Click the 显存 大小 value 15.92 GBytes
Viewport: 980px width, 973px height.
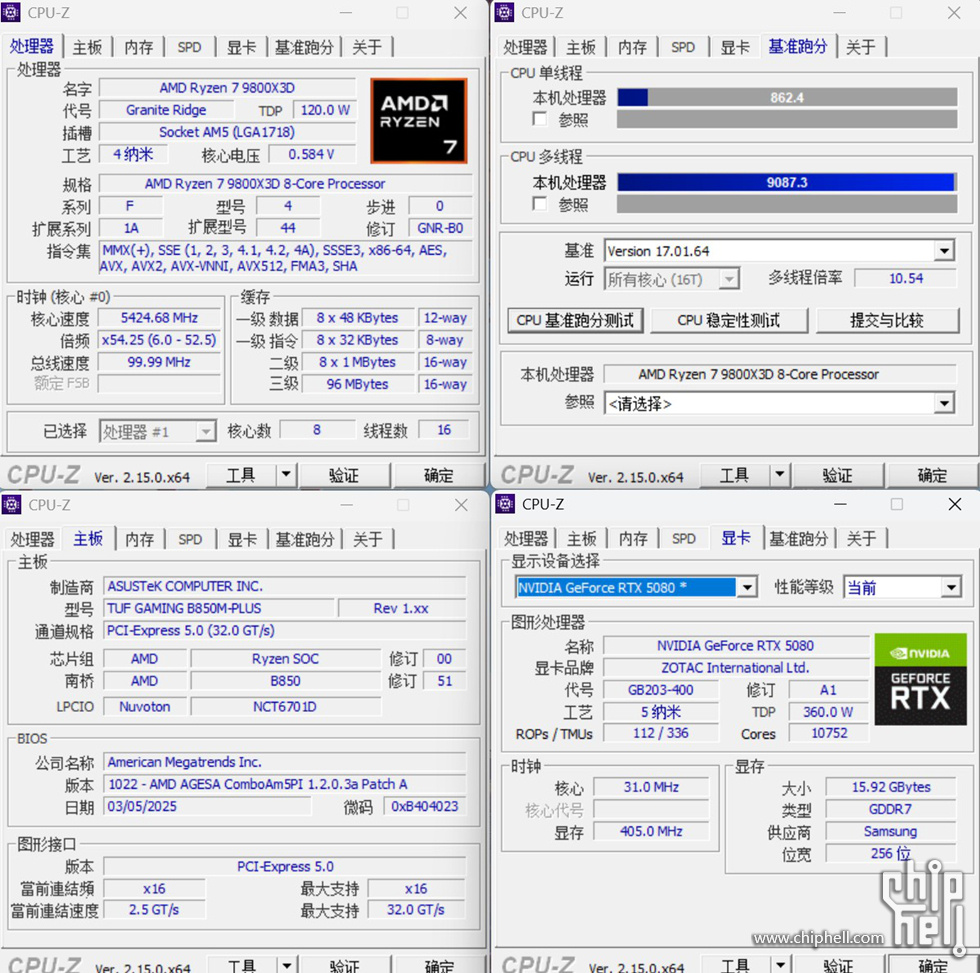pyautogui.click(x=891, y=787)
